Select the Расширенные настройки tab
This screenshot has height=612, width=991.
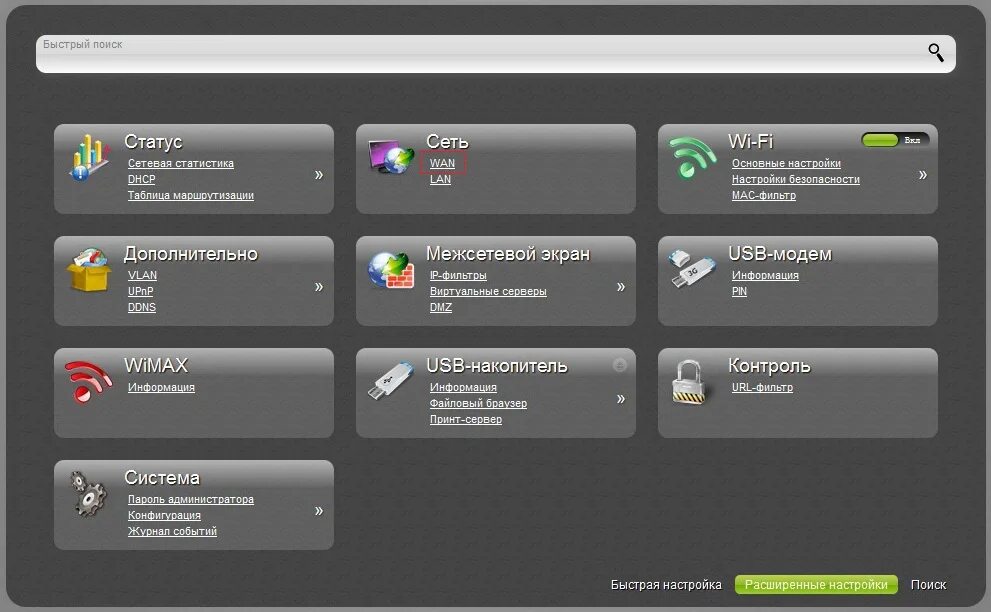(816, 585)
